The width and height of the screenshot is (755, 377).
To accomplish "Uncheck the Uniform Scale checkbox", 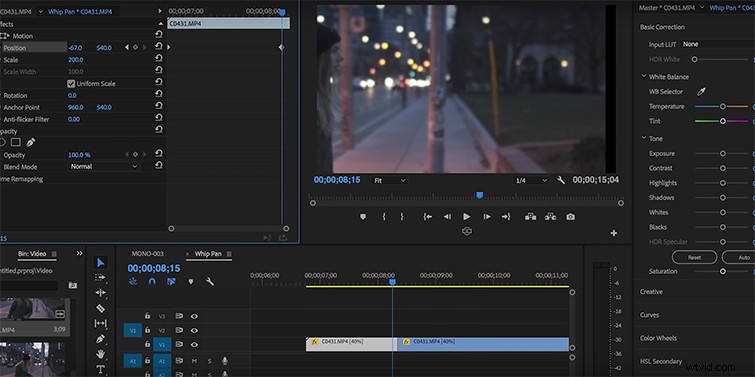I will pyautogui.click(x=71, y=84).
